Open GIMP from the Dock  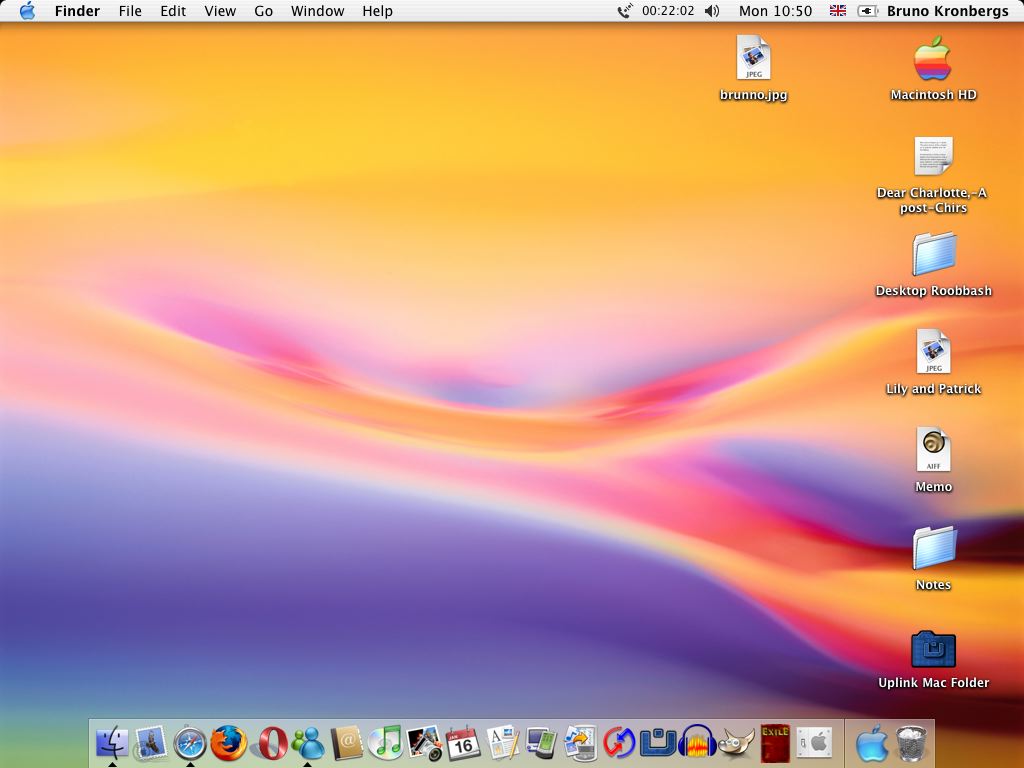coord(736,743)
